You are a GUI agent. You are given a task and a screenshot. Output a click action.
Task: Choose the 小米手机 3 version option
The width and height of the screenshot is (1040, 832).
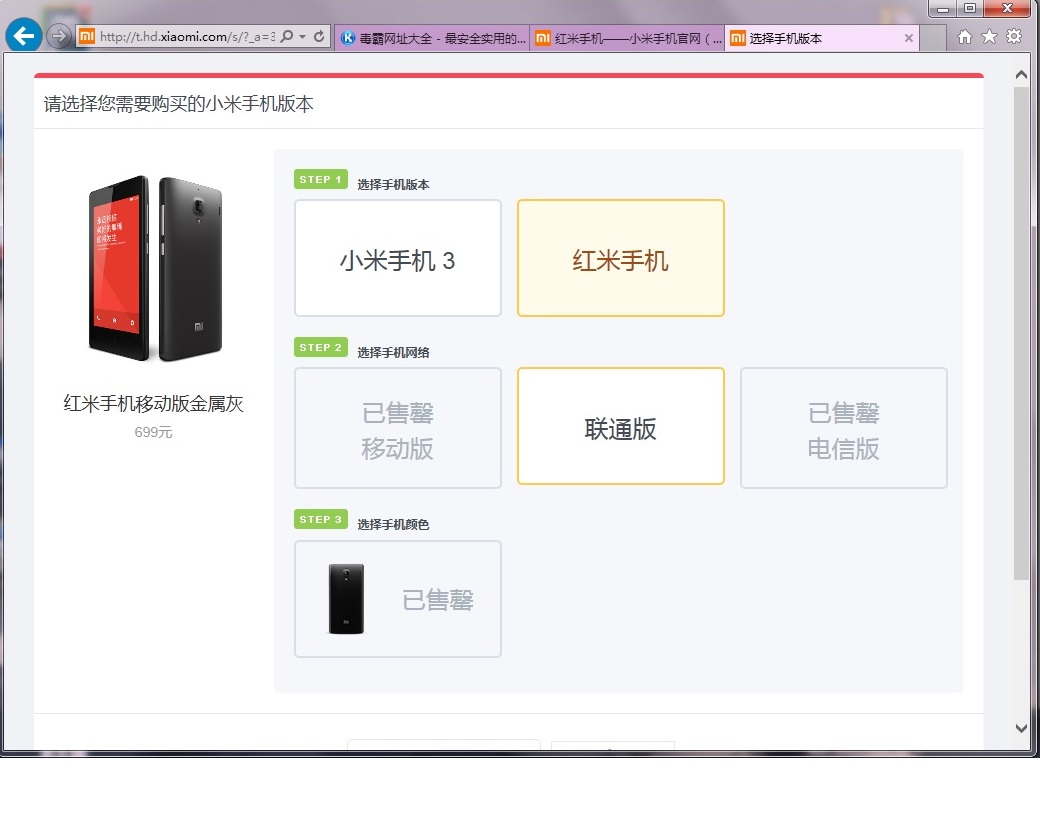pyautogui.click(x=398, y=258)
